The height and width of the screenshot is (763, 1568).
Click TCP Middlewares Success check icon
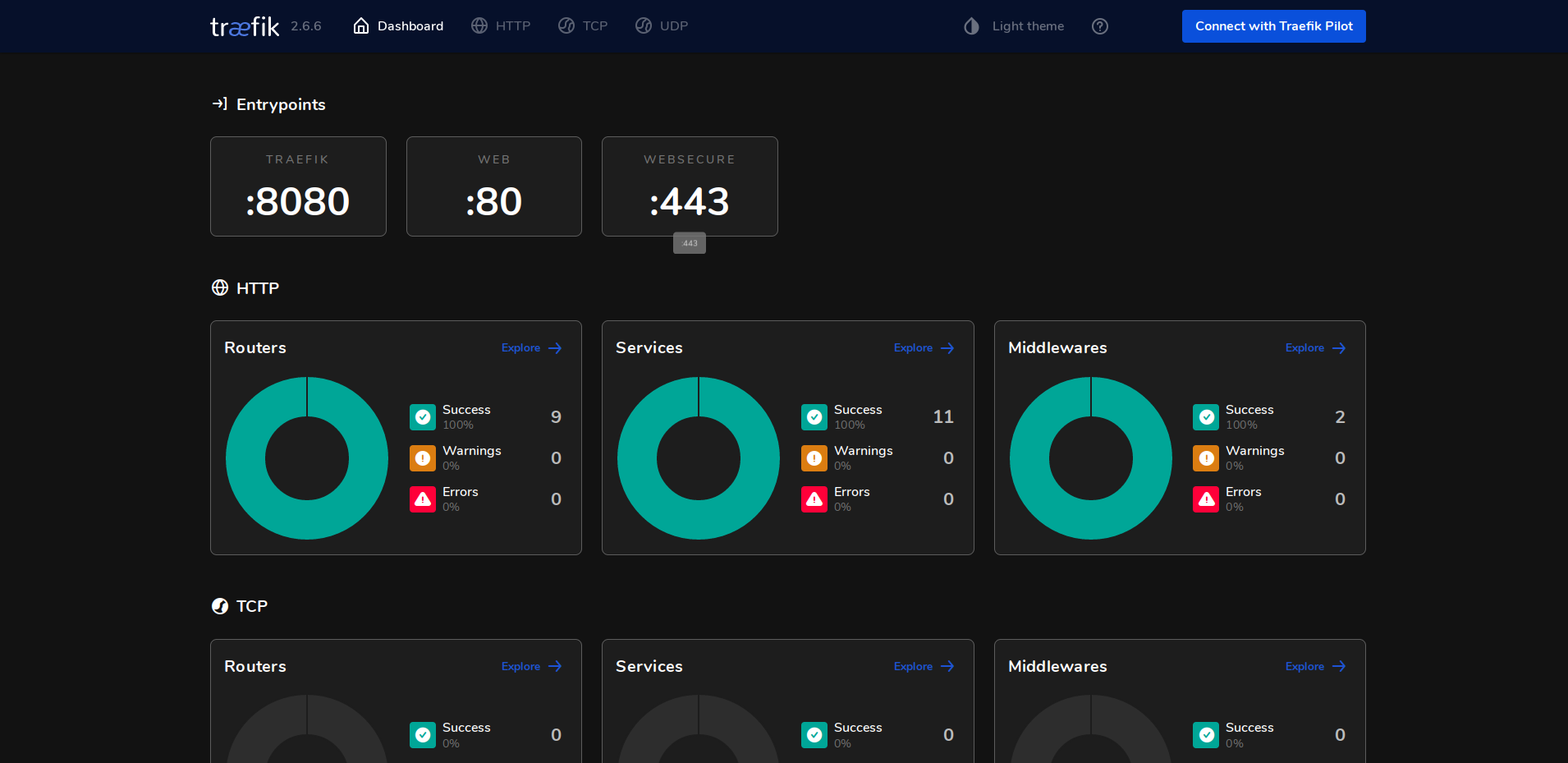(1206, 735)
